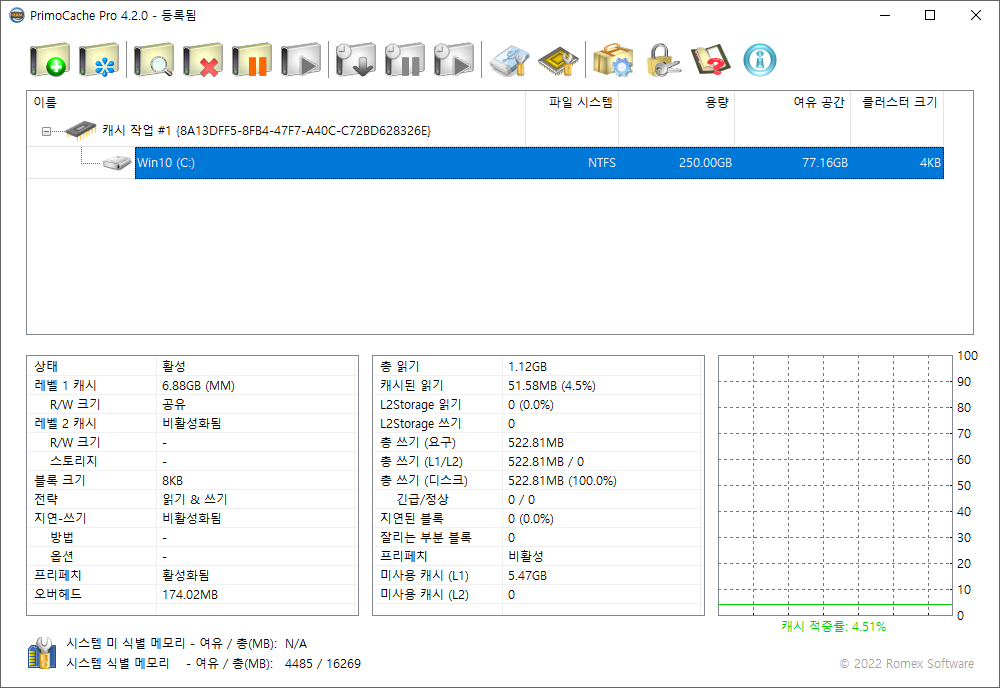Click the green cache hit rate graph line
Image resolution: width=1000 pixels, height=688 pixels.
835,604
